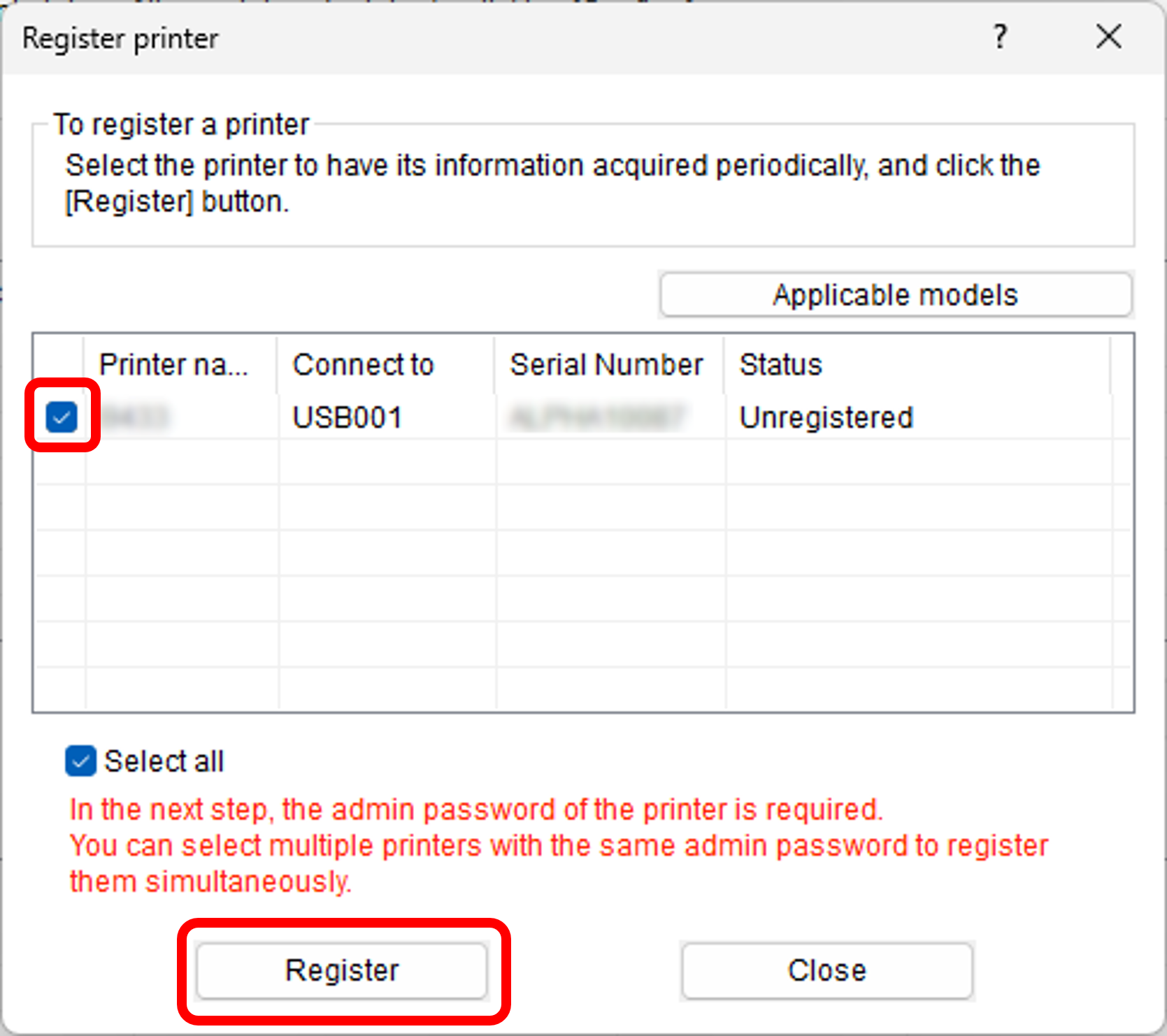1167x1036 pixels.
Task: Sort by the Printer name column header
Action: pos(173,365)
